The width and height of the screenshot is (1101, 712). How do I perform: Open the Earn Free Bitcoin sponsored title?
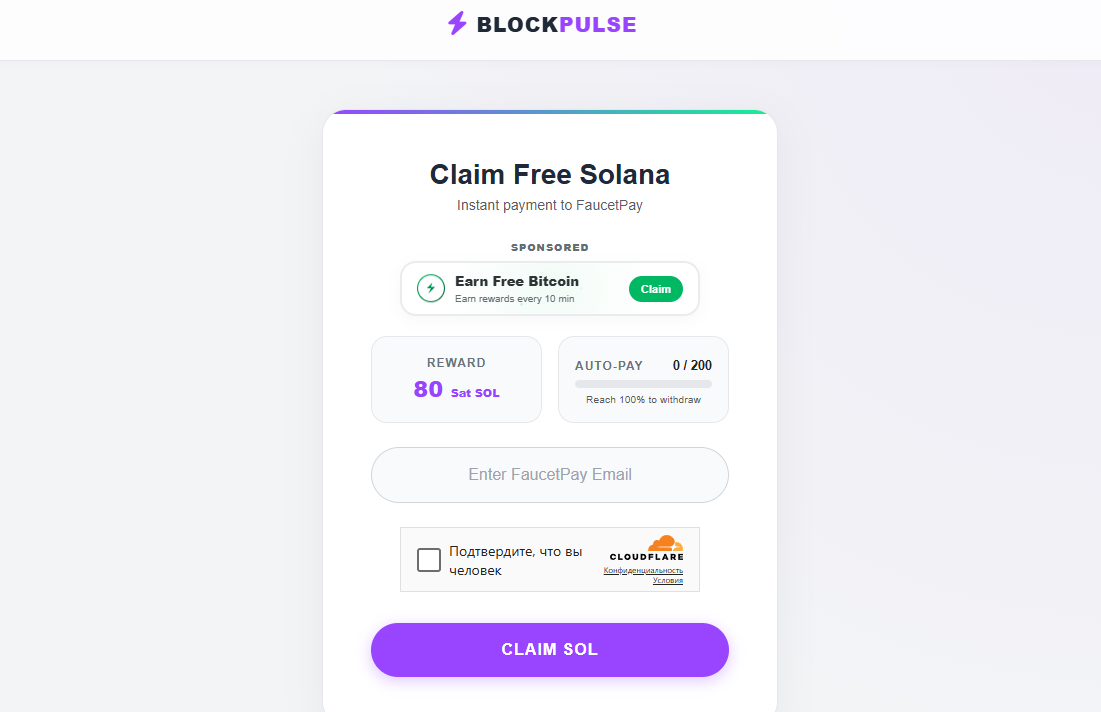516,281
